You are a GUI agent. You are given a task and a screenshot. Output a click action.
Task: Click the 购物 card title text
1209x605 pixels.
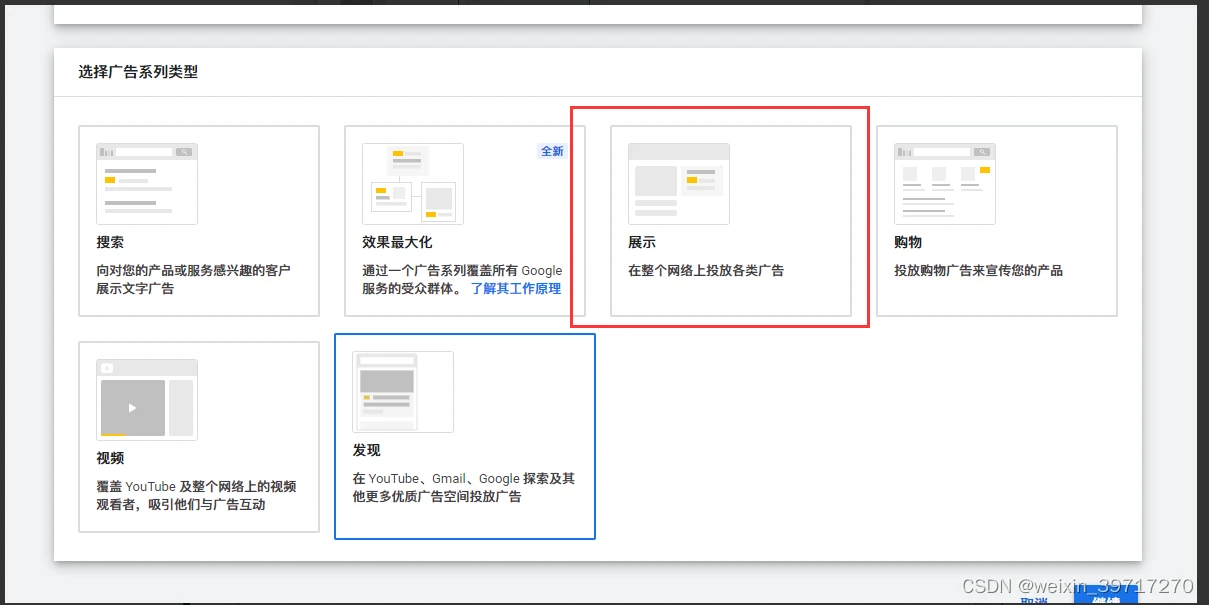(x=908, y=243)
